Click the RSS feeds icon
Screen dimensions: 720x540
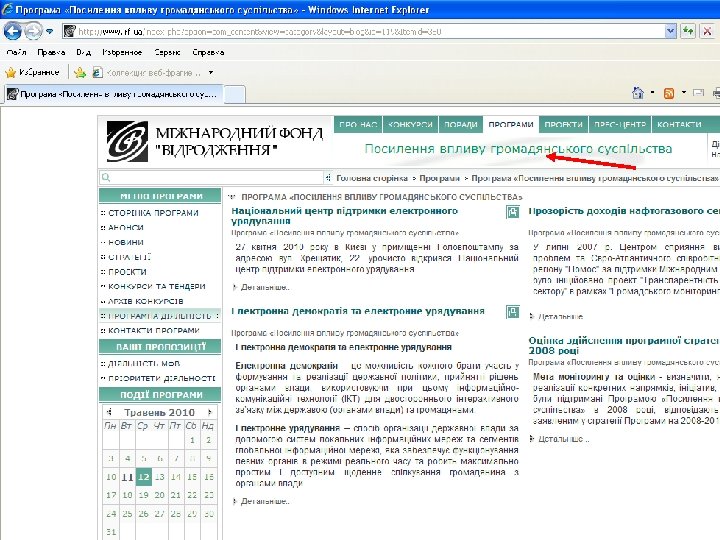pyautogui.click(x=669, y=93)
